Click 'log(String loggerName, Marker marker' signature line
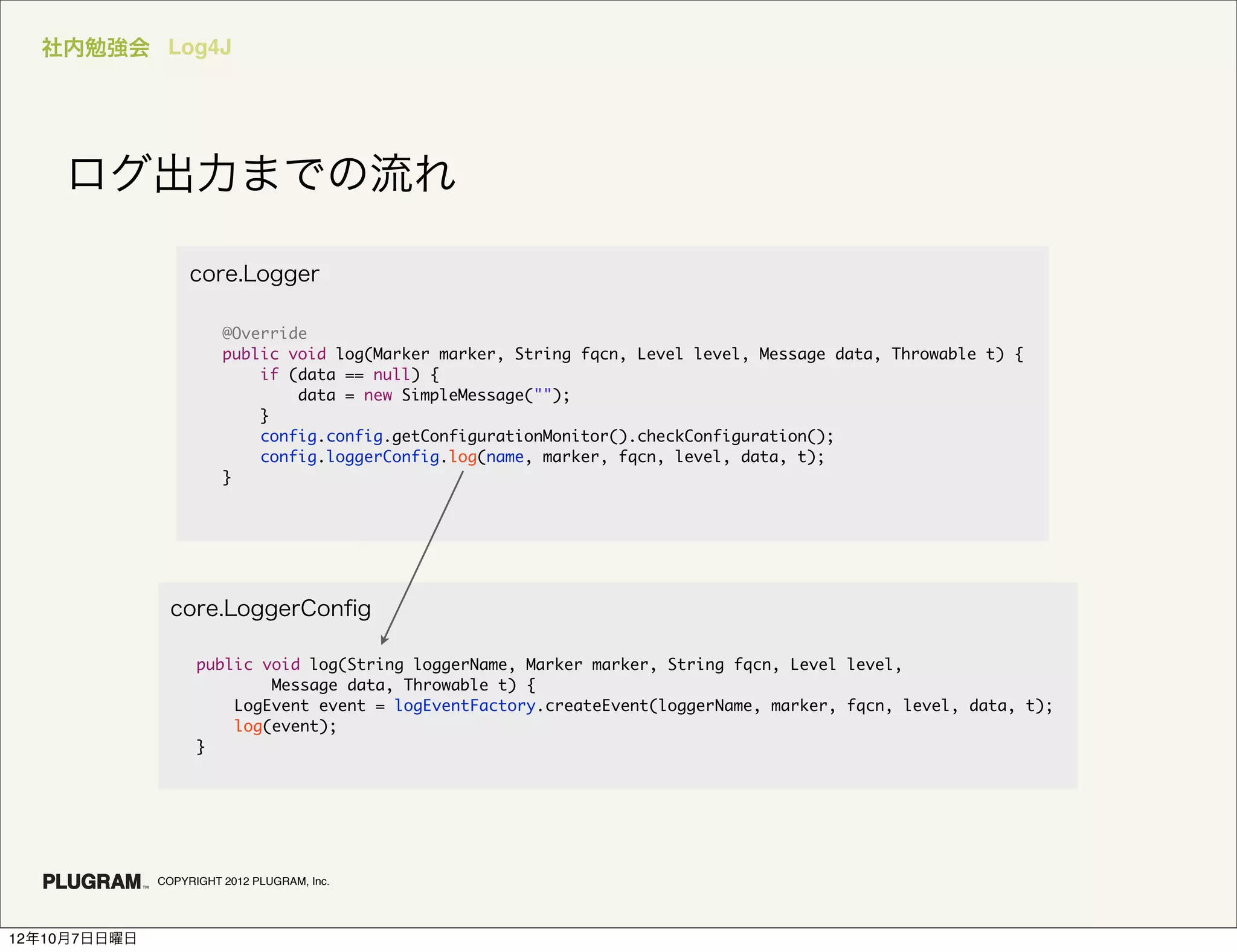This screenshot has height=952, width=1237. point(549,665)
